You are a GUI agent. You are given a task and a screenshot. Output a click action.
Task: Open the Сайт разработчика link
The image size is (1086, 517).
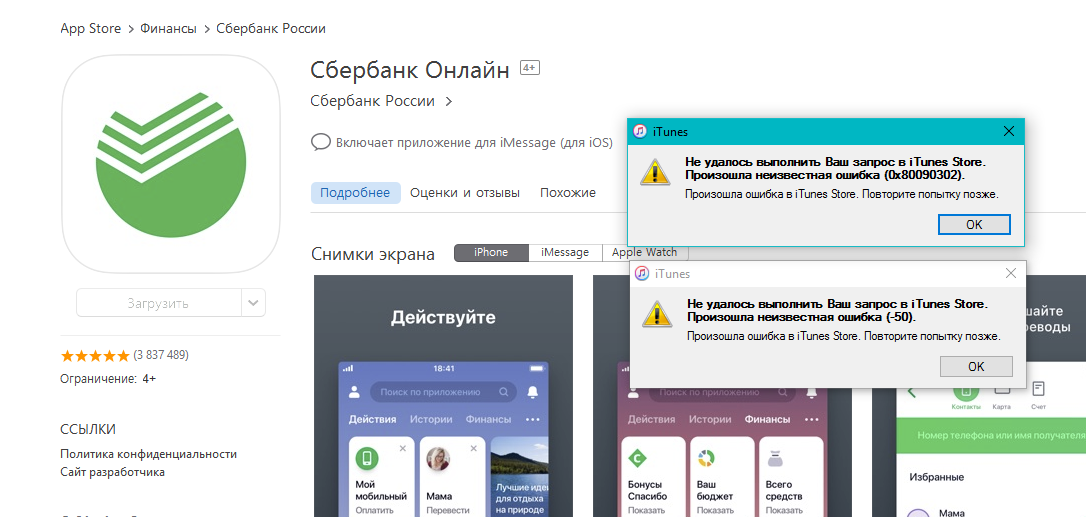[x=113, y=473]
